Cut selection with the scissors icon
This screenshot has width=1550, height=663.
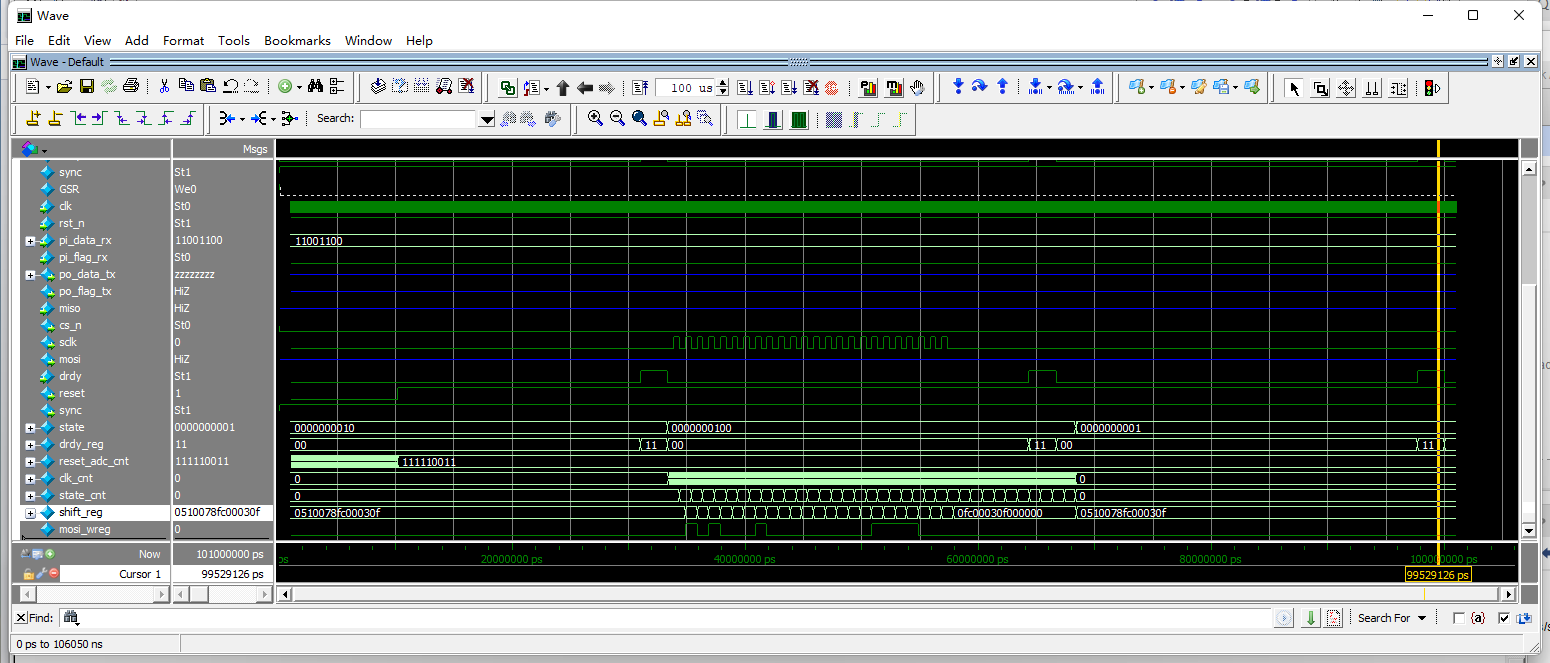tap(164, 87)
